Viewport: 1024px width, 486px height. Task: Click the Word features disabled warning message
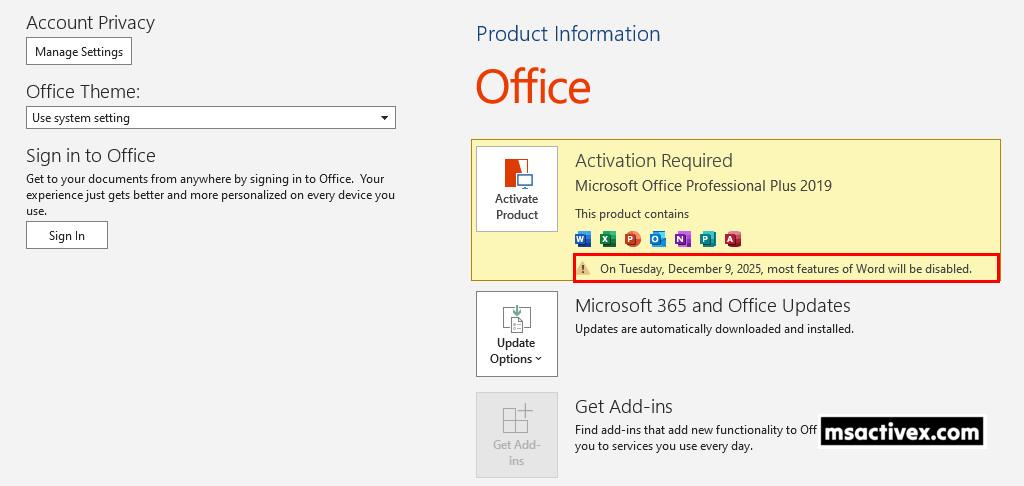click(785, 269)
